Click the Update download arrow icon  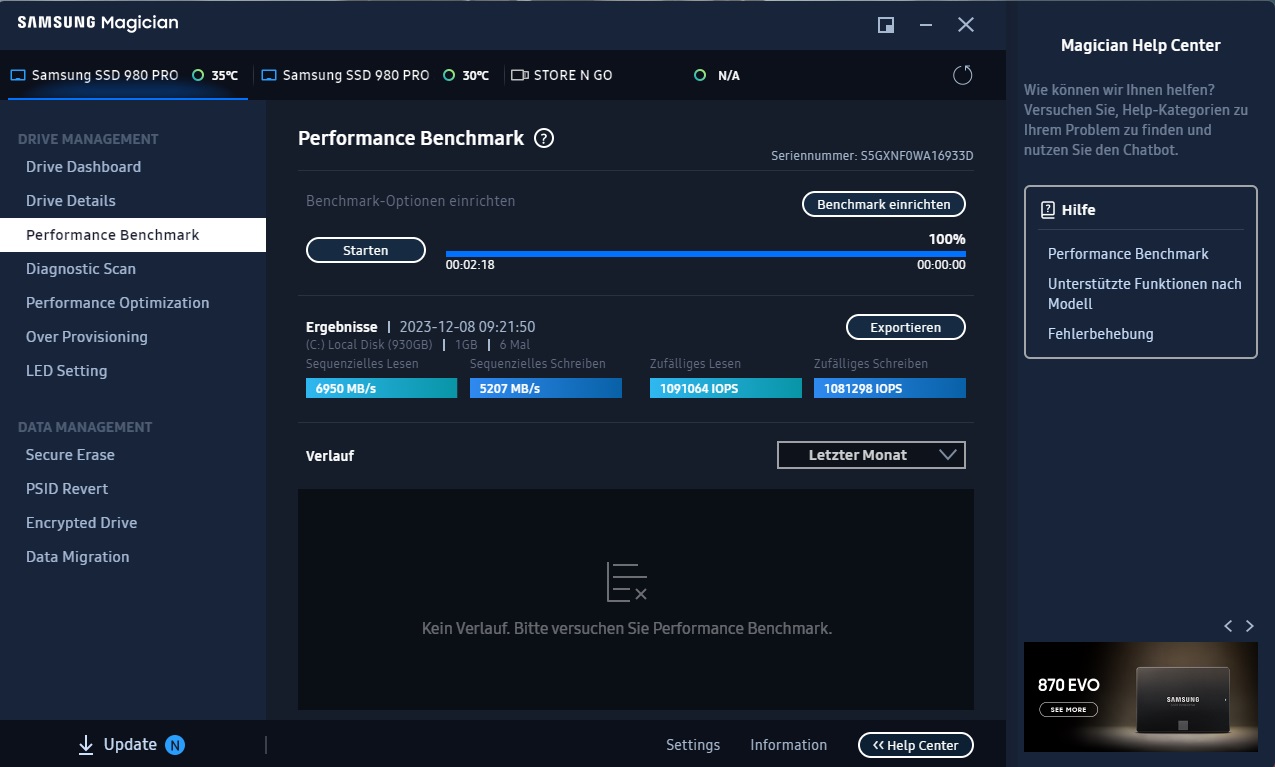pyautogui.click(x=86, y=745)
